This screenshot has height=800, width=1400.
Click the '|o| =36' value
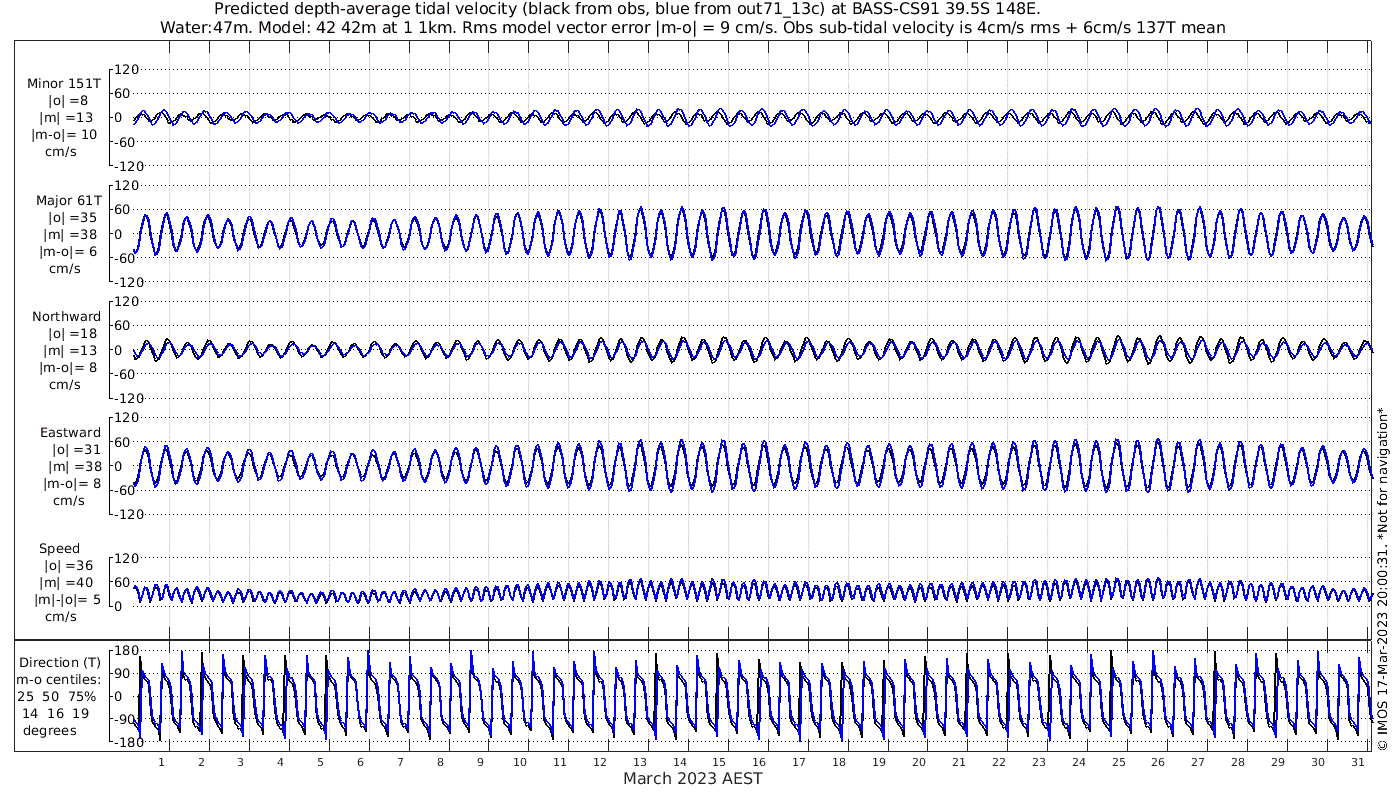(x=68, y=566)
